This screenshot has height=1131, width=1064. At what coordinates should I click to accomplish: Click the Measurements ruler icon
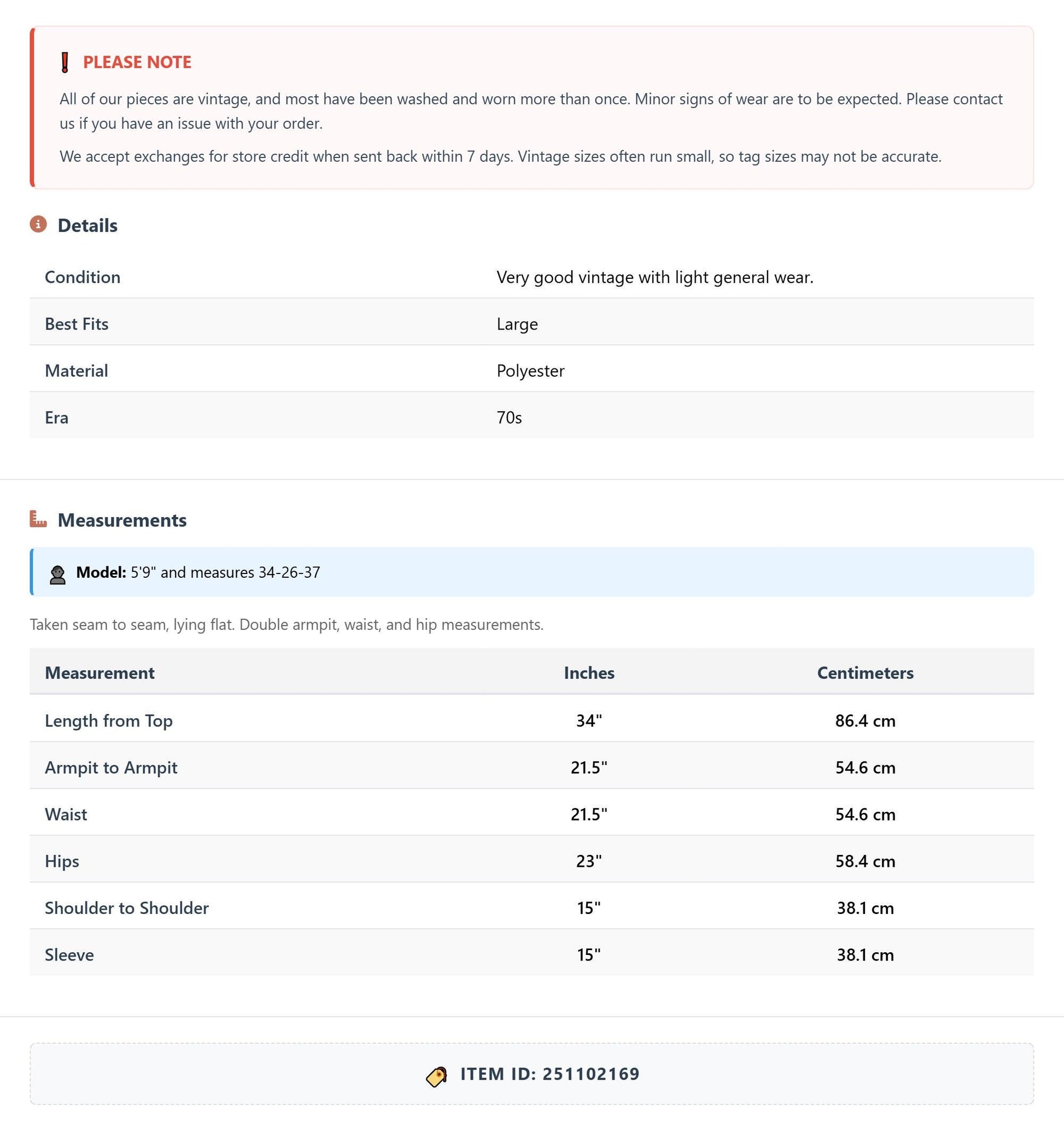point(38,519)
